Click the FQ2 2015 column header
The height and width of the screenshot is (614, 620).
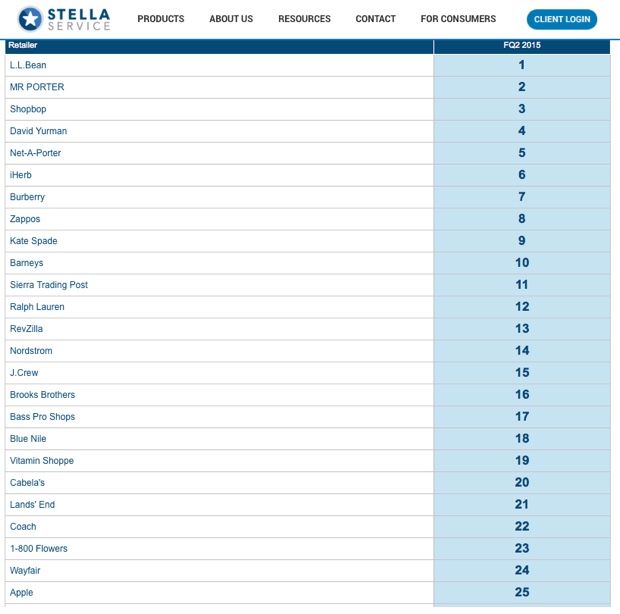pos(521,46)
